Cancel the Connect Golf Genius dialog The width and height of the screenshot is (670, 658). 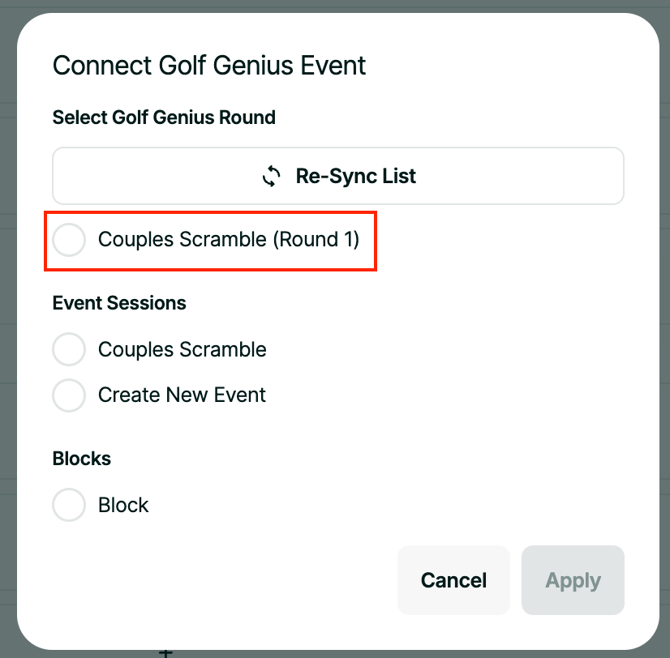click(454, 580)
